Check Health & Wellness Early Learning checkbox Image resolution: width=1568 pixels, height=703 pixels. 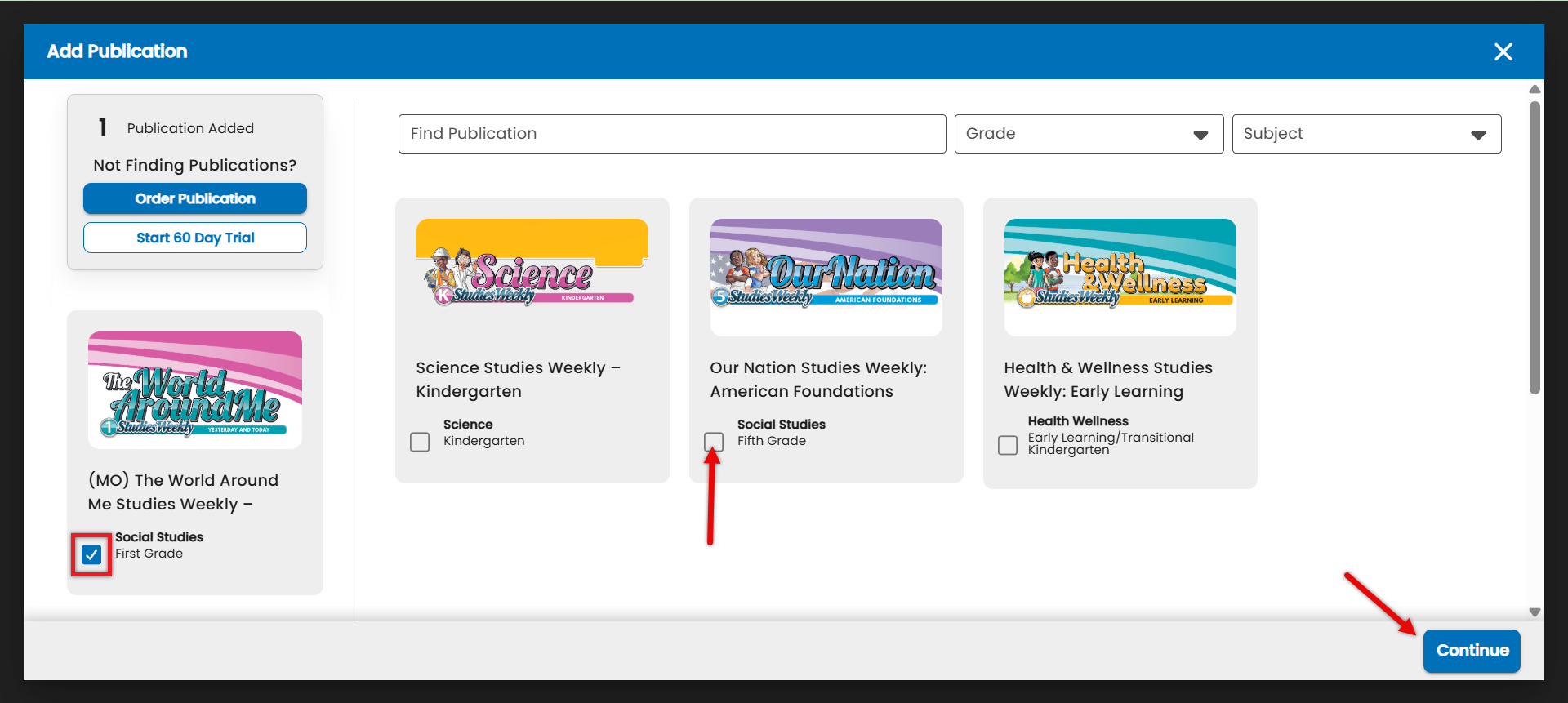[1008, 445]
